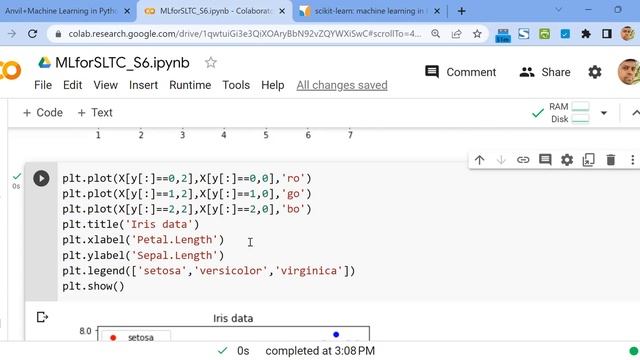Open cell editor settings gear
Viewport: 640px width, 360px height.
pos(567,160)
